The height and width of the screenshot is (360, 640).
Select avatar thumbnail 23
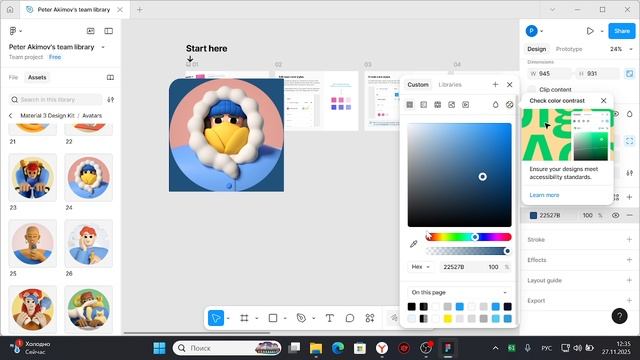[33, 178]
